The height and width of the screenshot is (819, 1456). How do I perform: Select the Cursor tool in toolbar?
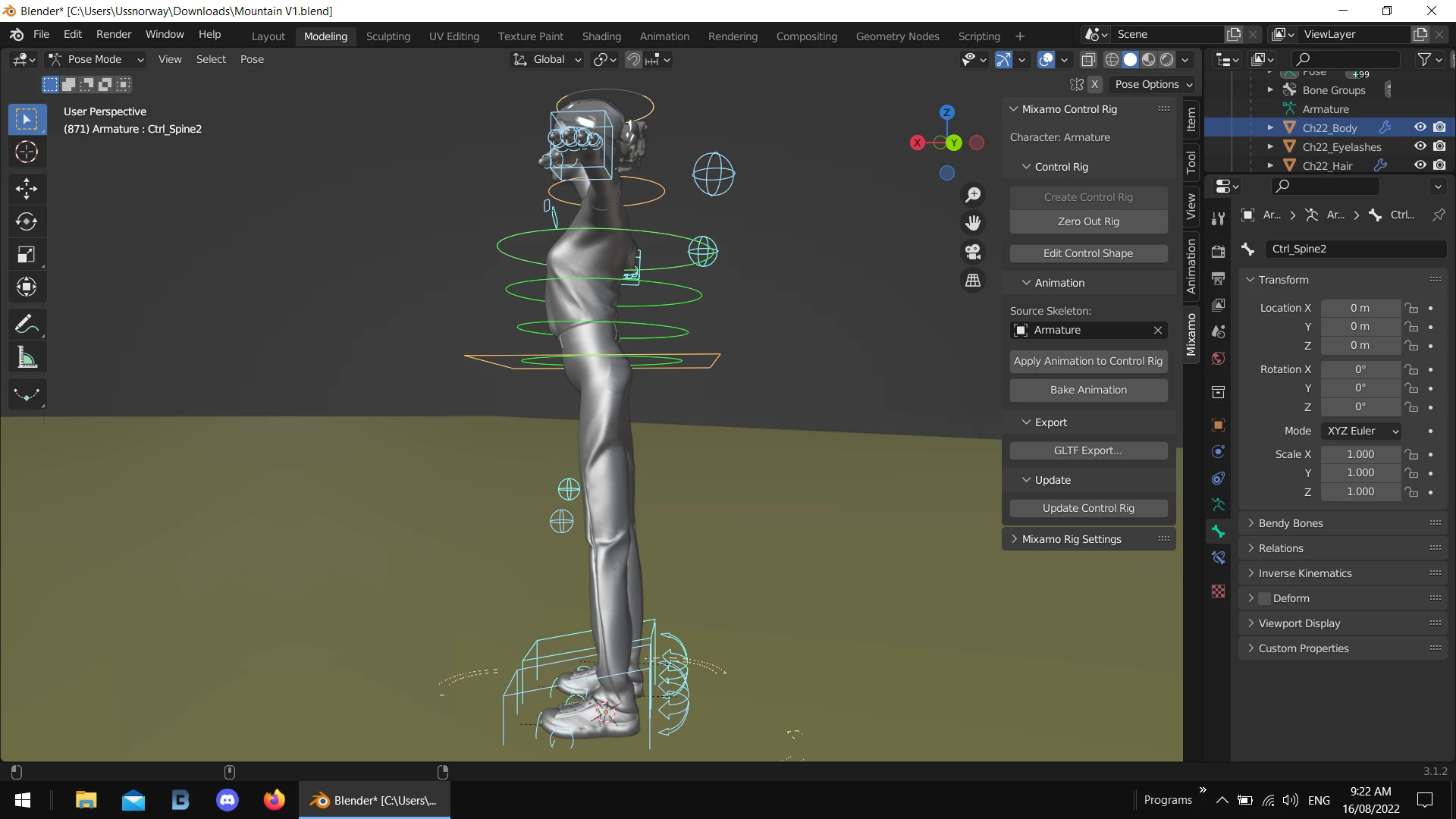pyautogui.click(x=27, y=152)
